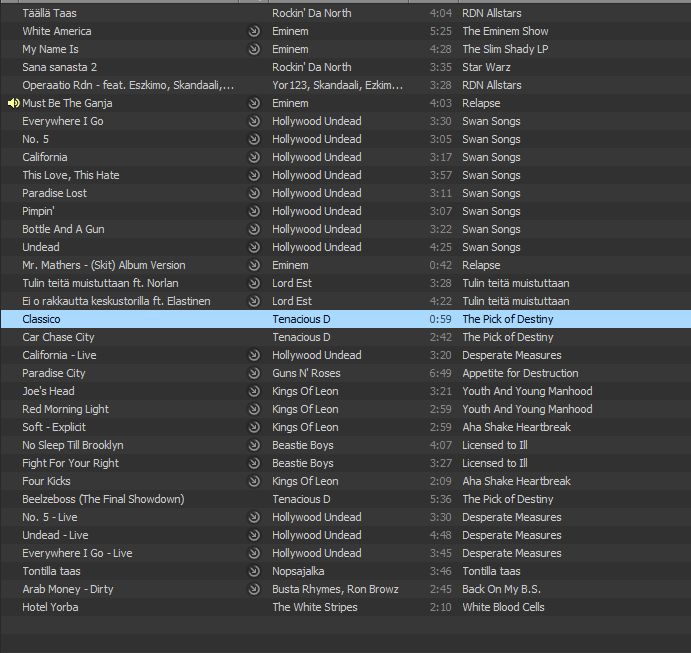Click the swirl icon on Tulin teitä muistuttaan ft. Norlan row
Viewport: 691px width, 653px height.
tap(254, 283)
